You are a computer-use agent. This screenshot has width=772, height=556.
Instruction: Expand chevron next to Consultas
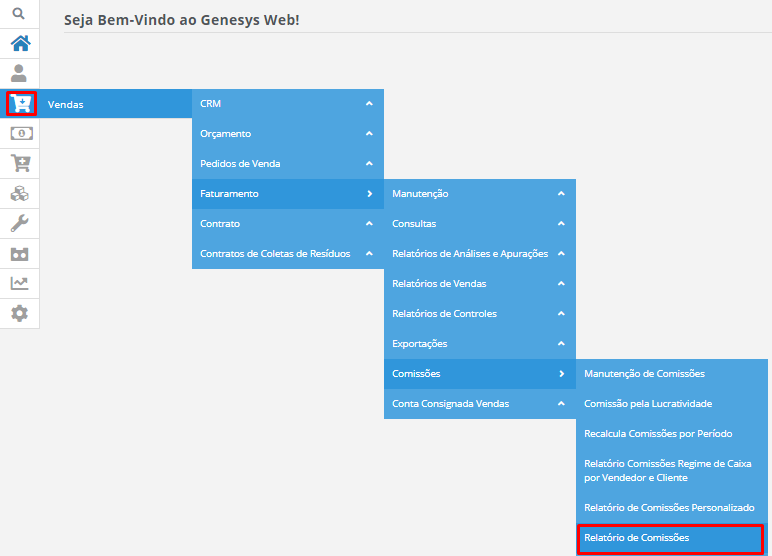(561, 224)
